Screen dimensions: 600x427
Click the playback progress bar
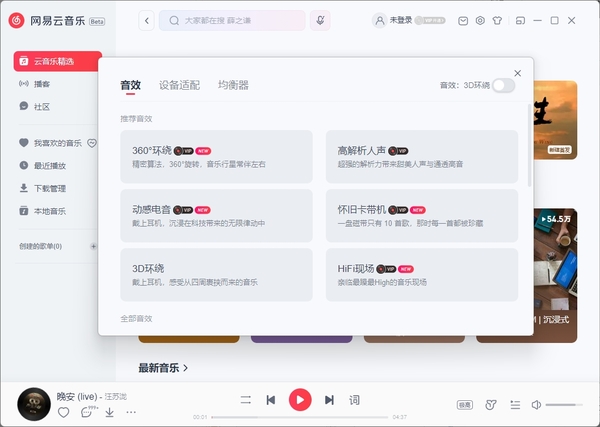coord(300,417)
